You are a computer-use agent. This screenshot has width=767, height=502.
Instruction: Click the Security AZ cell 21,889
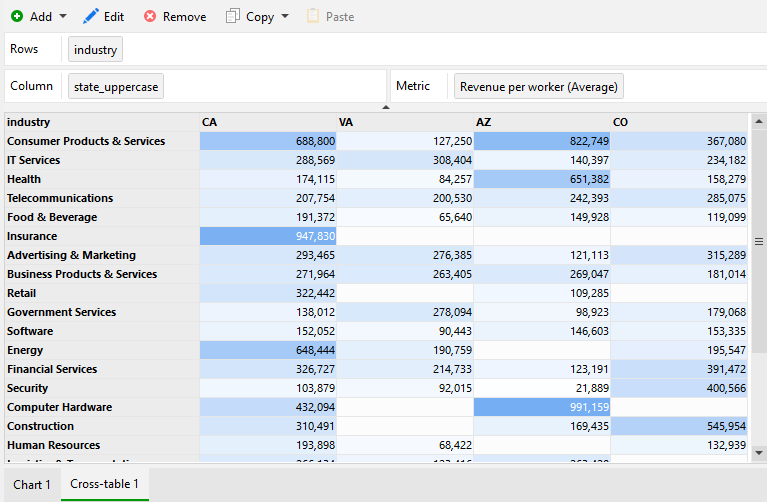[x=542, y=388]
